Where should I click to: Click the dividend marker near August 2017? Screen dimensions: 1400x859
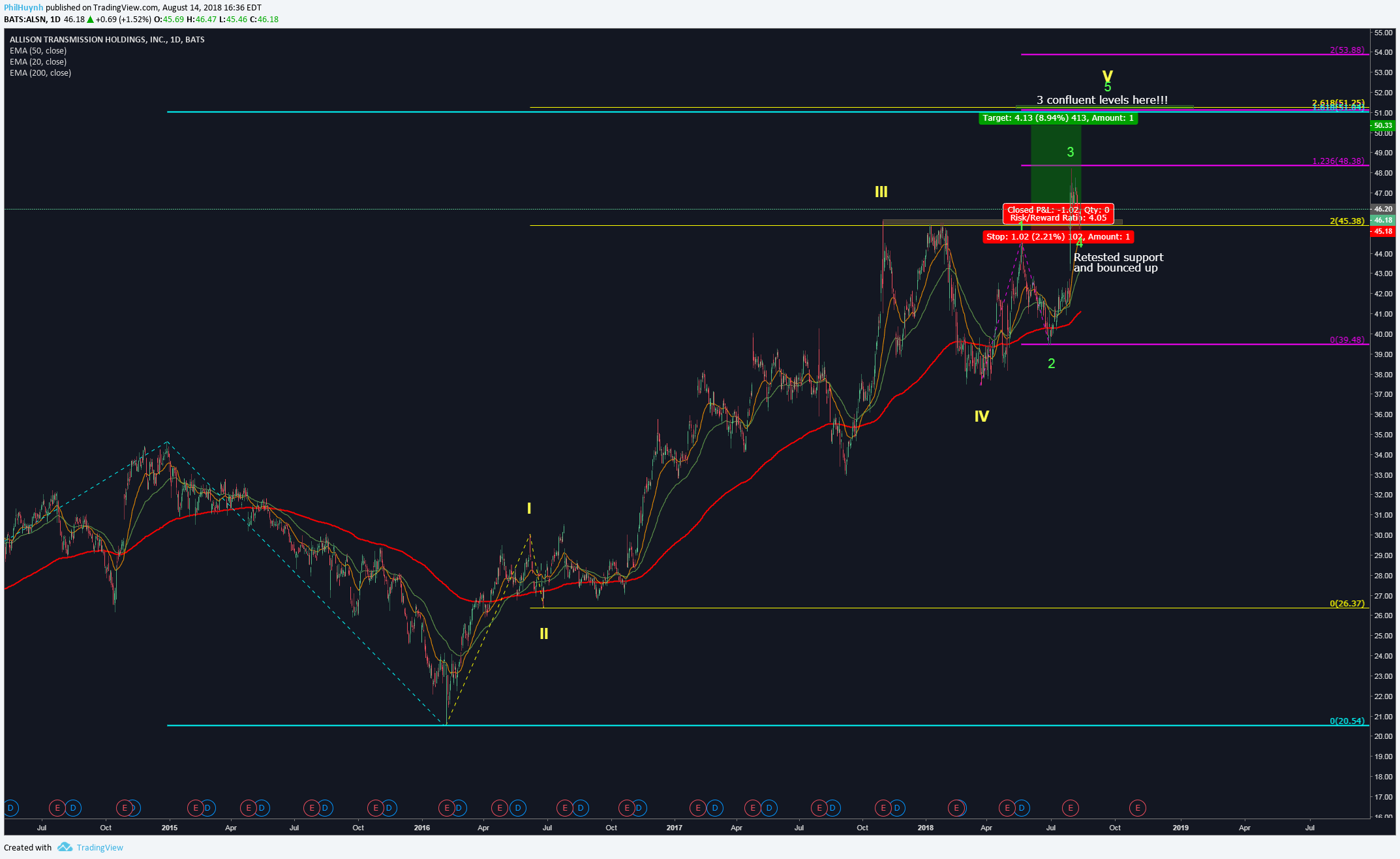click(x=832, y=808)
